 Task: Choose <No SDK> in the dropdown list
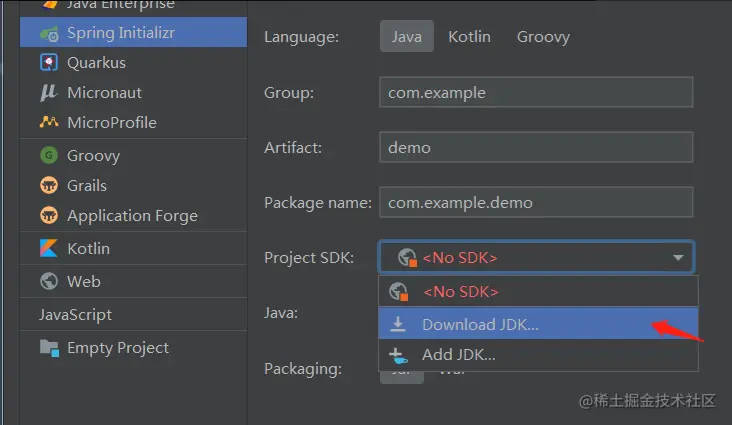[538, 291]
